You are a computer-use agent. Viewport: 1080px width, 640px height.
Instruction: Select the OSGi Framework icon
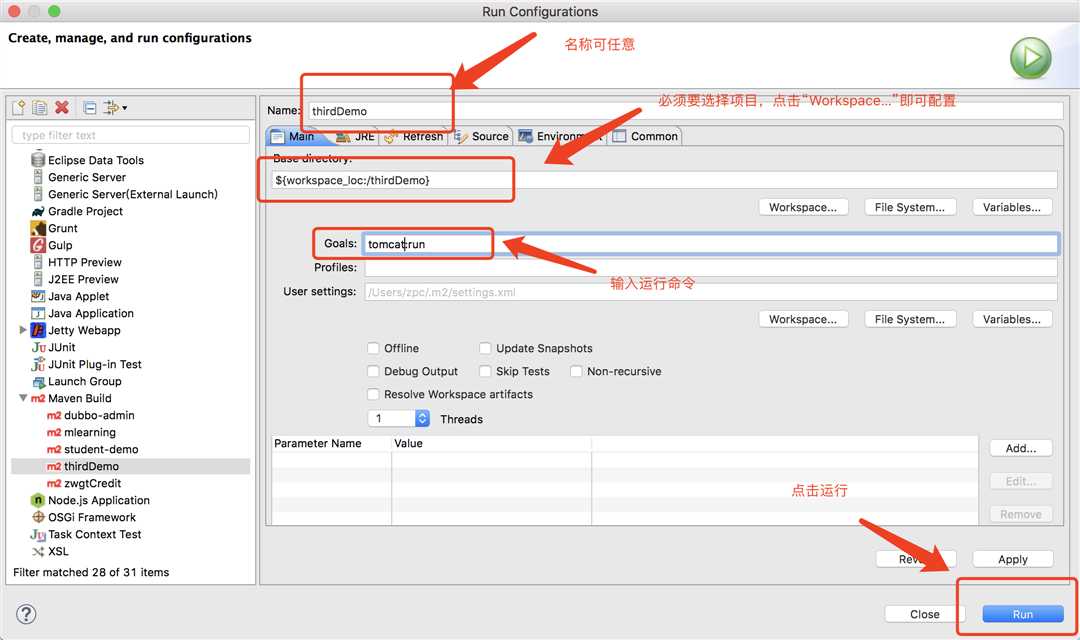point(39,517)
